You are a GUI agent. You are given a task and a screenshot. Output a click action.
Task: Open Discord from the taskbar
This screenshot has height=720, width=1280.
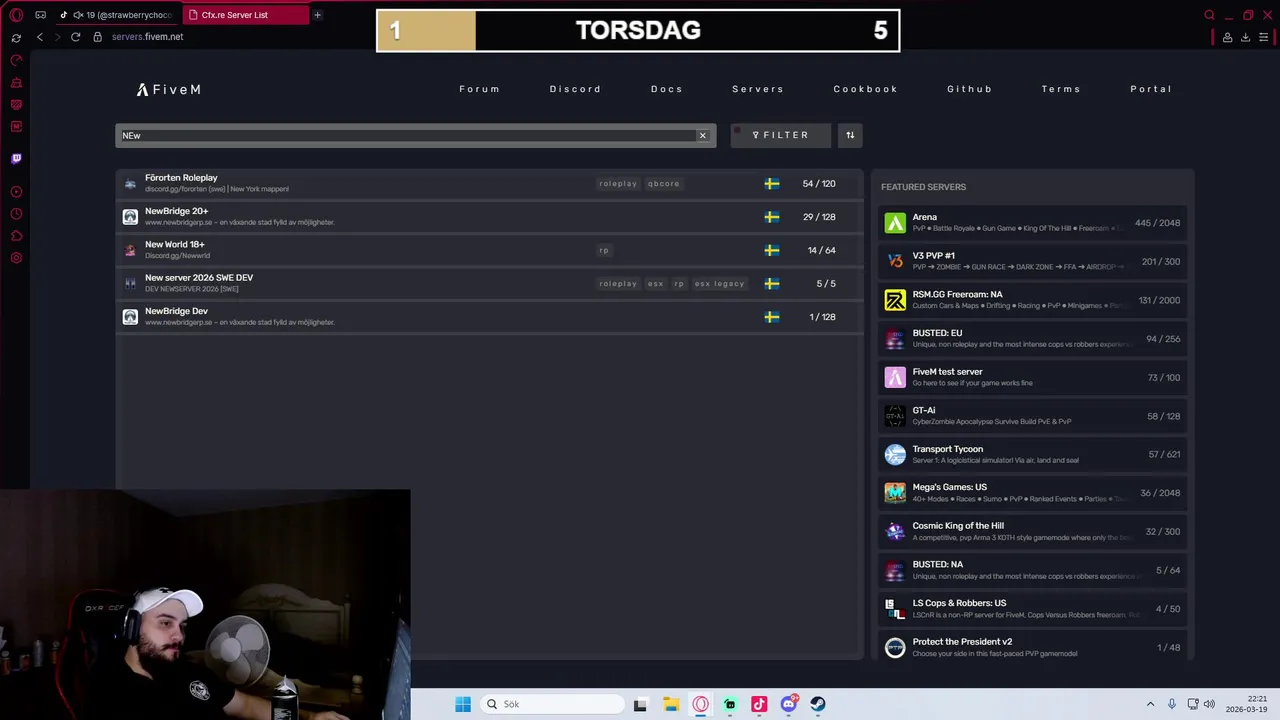point(789,704)
